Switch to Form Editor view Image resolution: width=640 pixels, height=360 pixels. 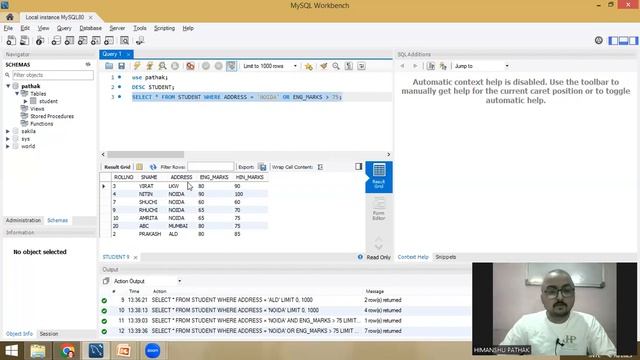point(379,209)
